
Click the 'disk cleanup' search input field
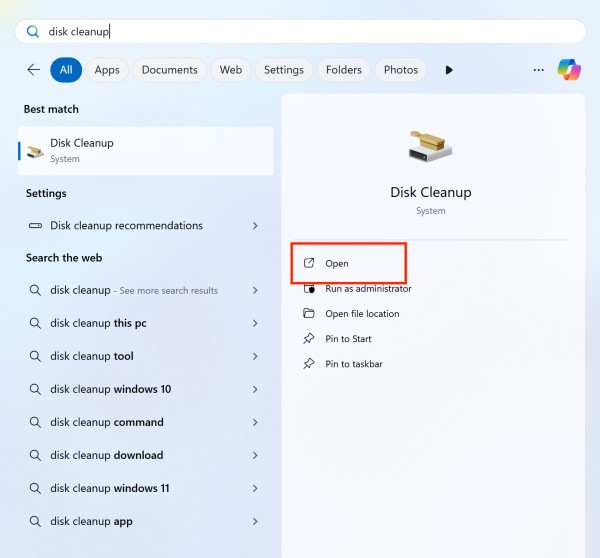click(300, 31)
